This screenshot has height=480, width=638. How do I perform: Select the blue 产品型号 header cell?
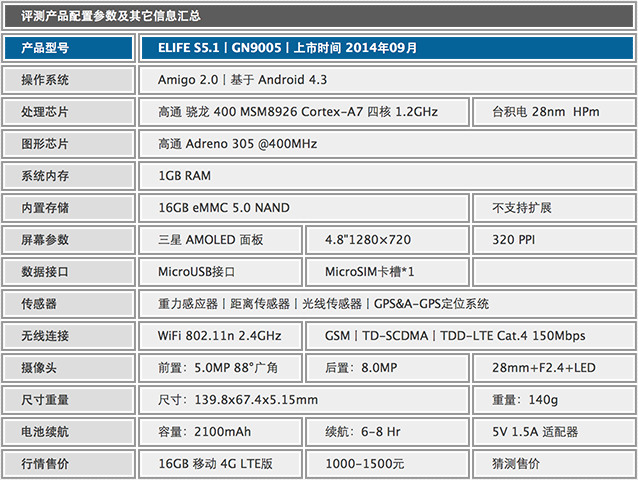click(68, 47)
